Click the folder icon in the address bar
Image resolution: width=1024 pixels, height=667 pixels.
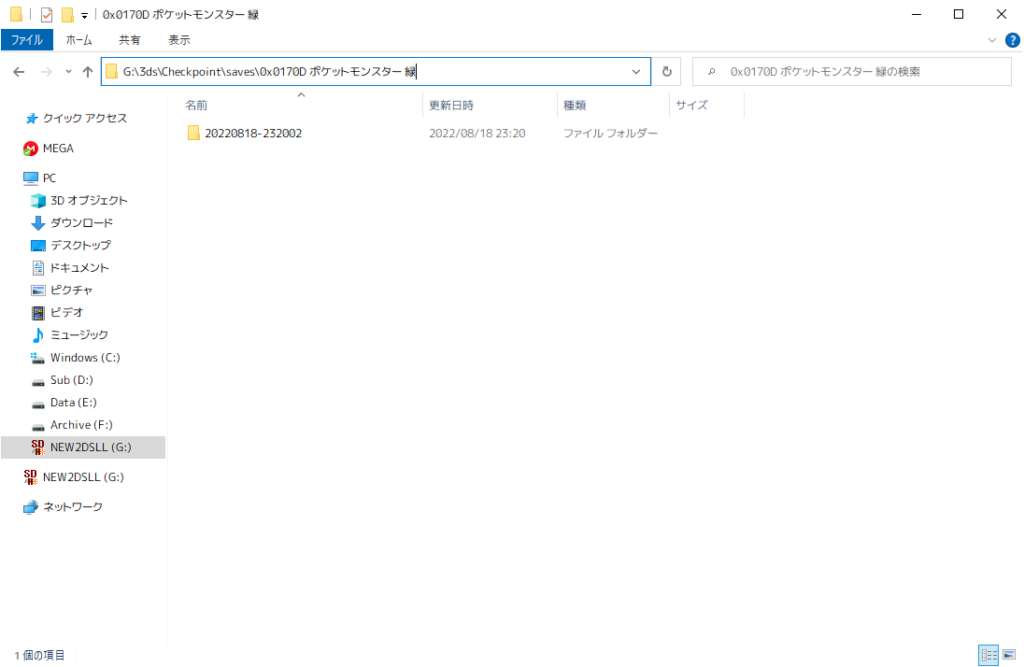click(x=112, y=71)
